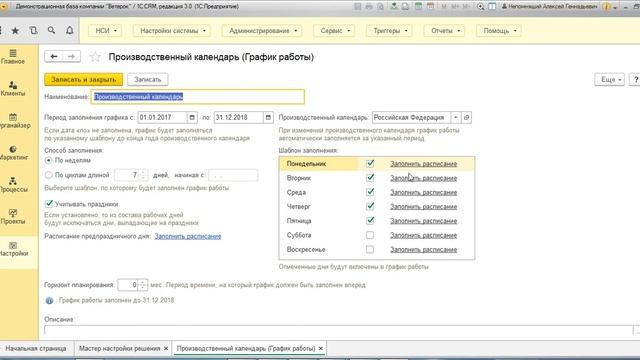Click the info icon in the title bar
The image size is (640, 360).
click(607, 7)
